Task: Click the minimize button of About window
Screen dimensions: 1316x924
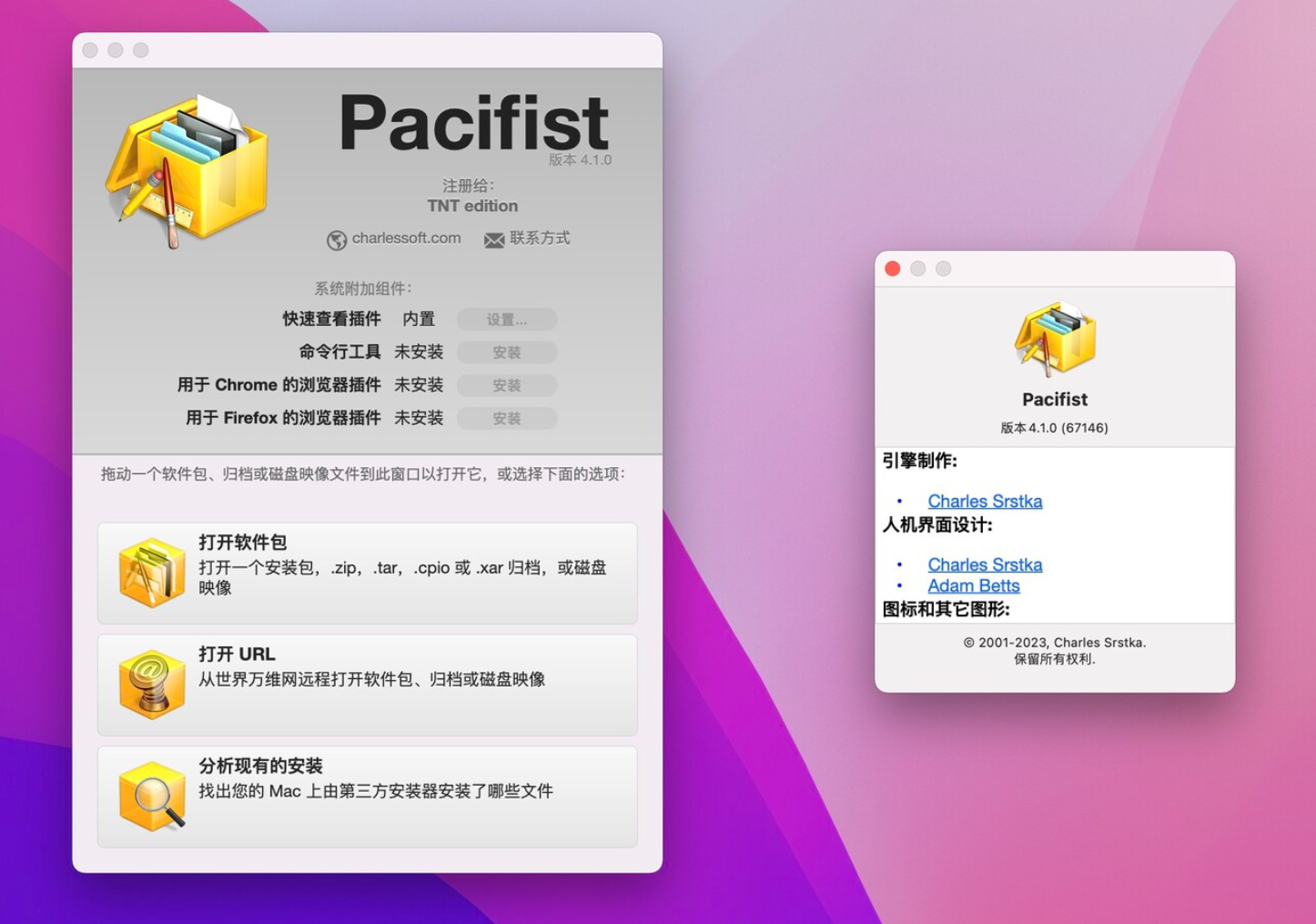Action: point(918,269)
